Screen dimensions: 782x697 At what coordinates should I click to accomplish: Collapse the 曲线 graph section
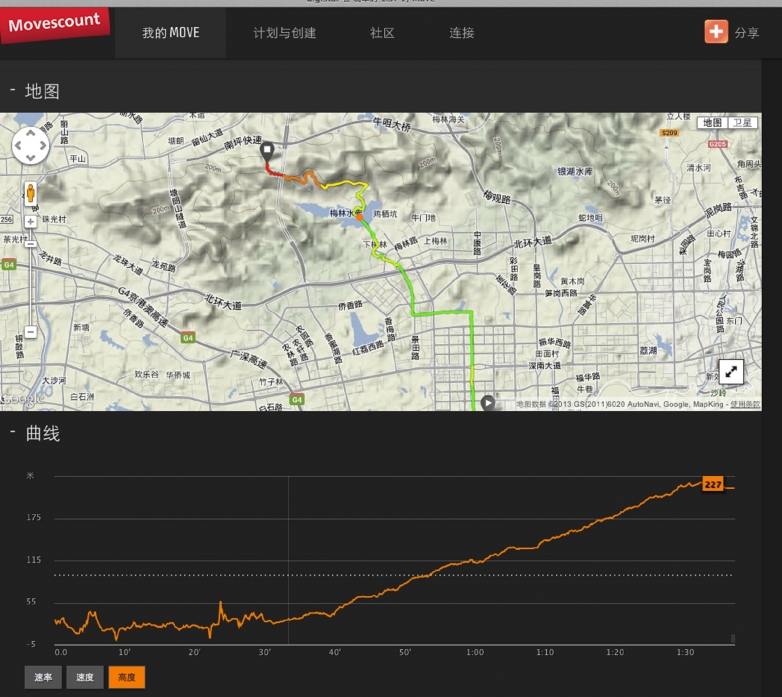(12, 432)
